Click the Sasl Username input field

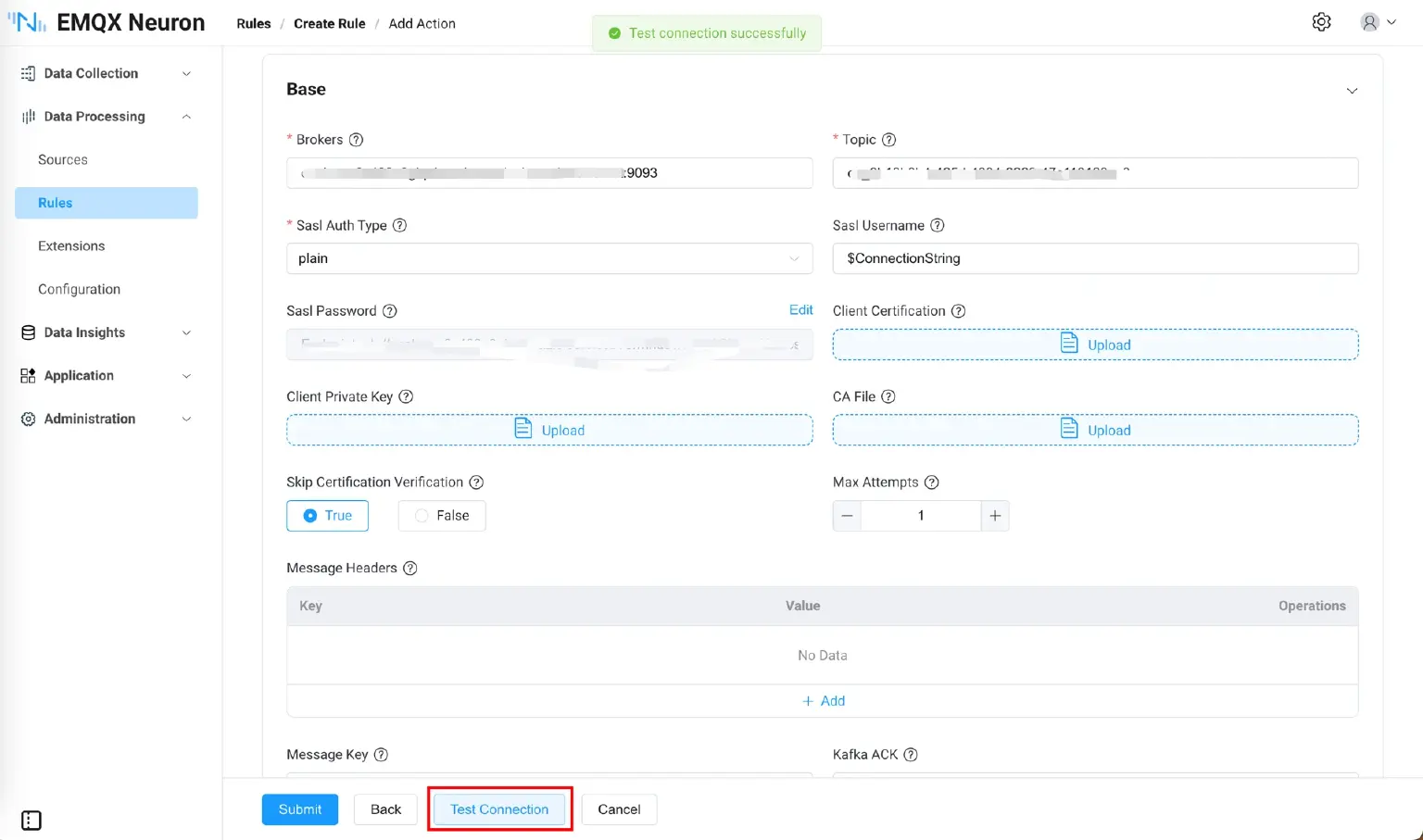[x=1094, y=258]
